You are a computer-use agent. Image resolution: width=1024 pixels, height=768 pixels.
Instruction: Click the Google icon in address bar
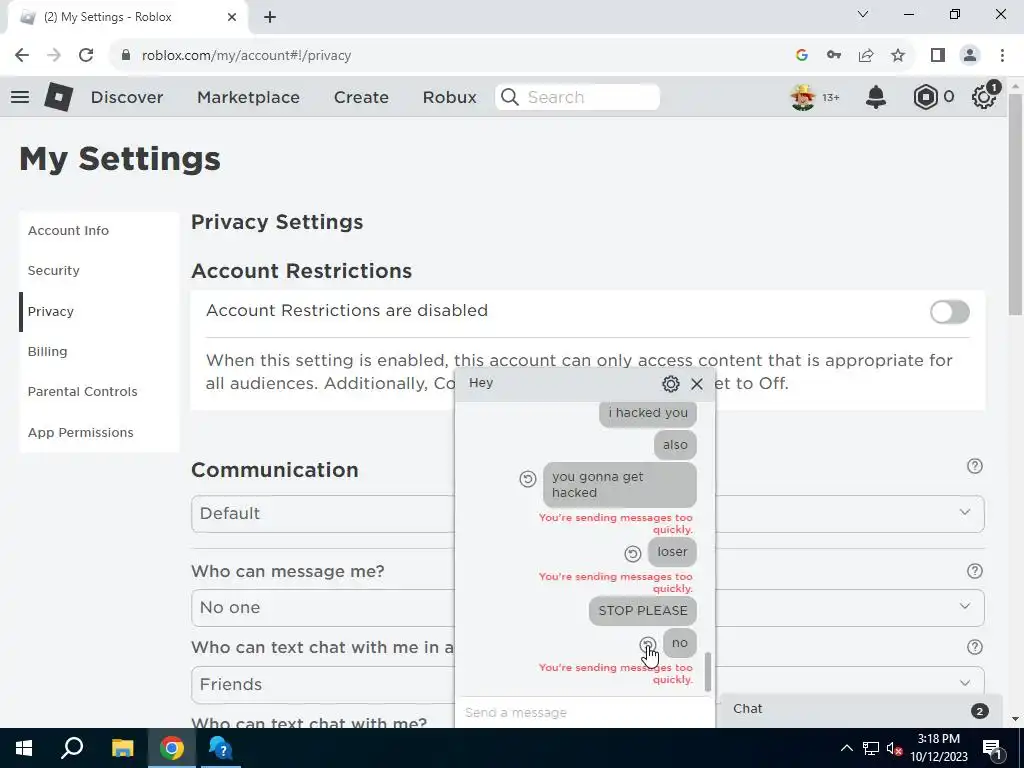tap(802, 56)
